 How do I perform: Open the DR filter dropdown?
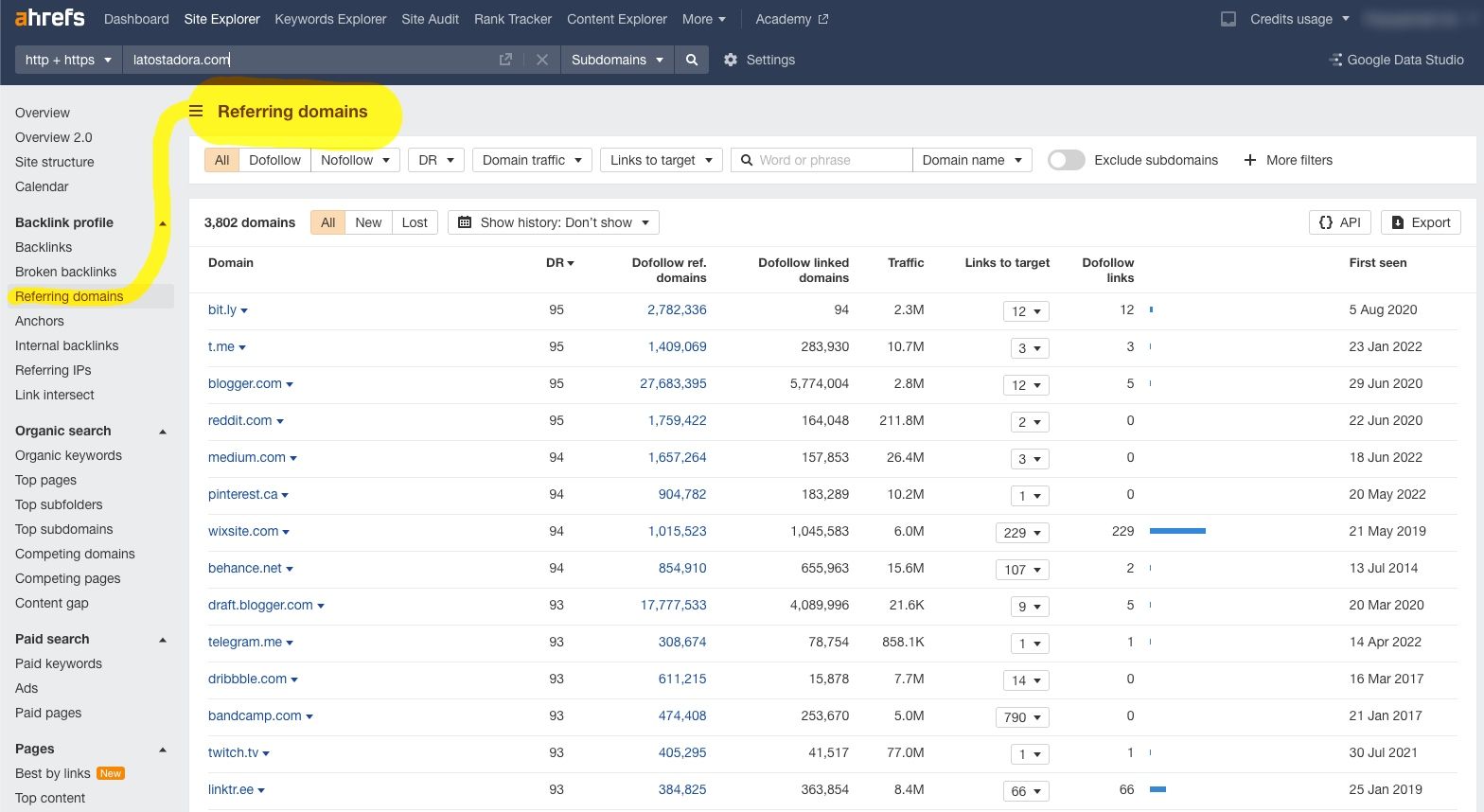[x=436, y=160]
